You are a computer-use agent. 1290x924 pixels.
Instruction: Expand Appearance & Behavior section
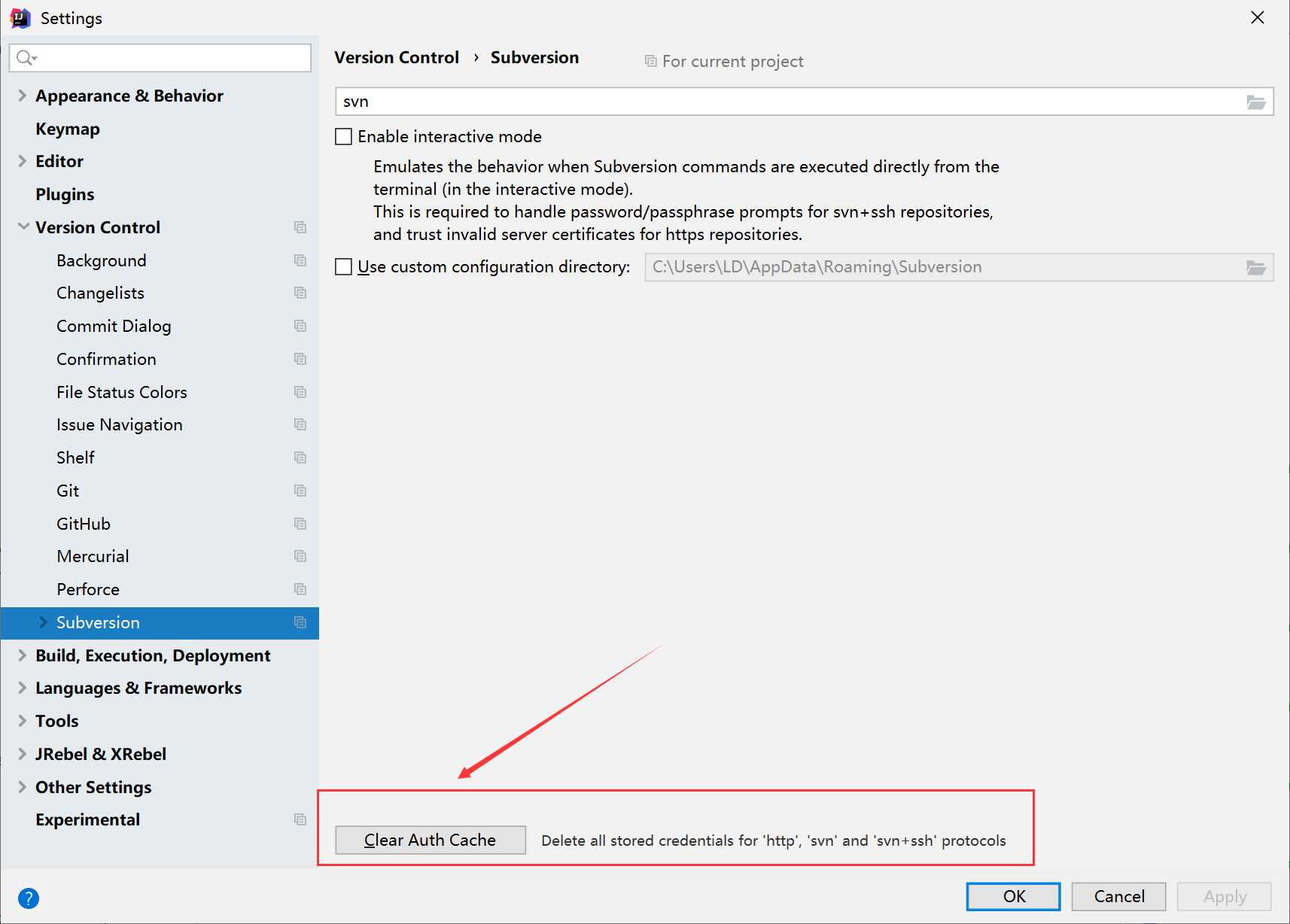pyautogui.click(x=22, y=96)
